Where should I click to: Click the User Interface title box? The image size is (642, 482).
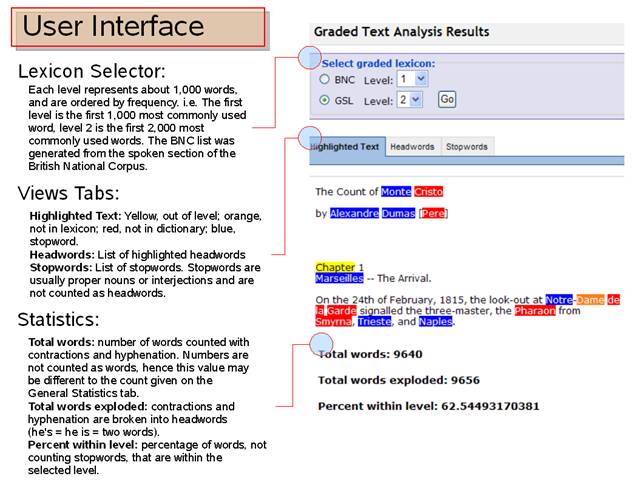click(x=138, y=27)
